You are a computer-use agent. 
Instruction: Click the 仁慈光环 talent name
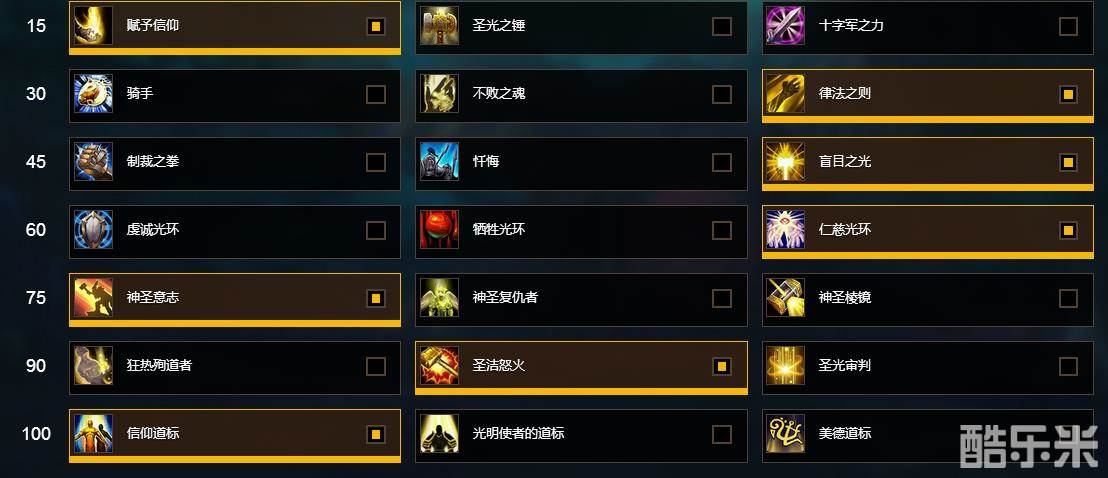click(844, 229)
